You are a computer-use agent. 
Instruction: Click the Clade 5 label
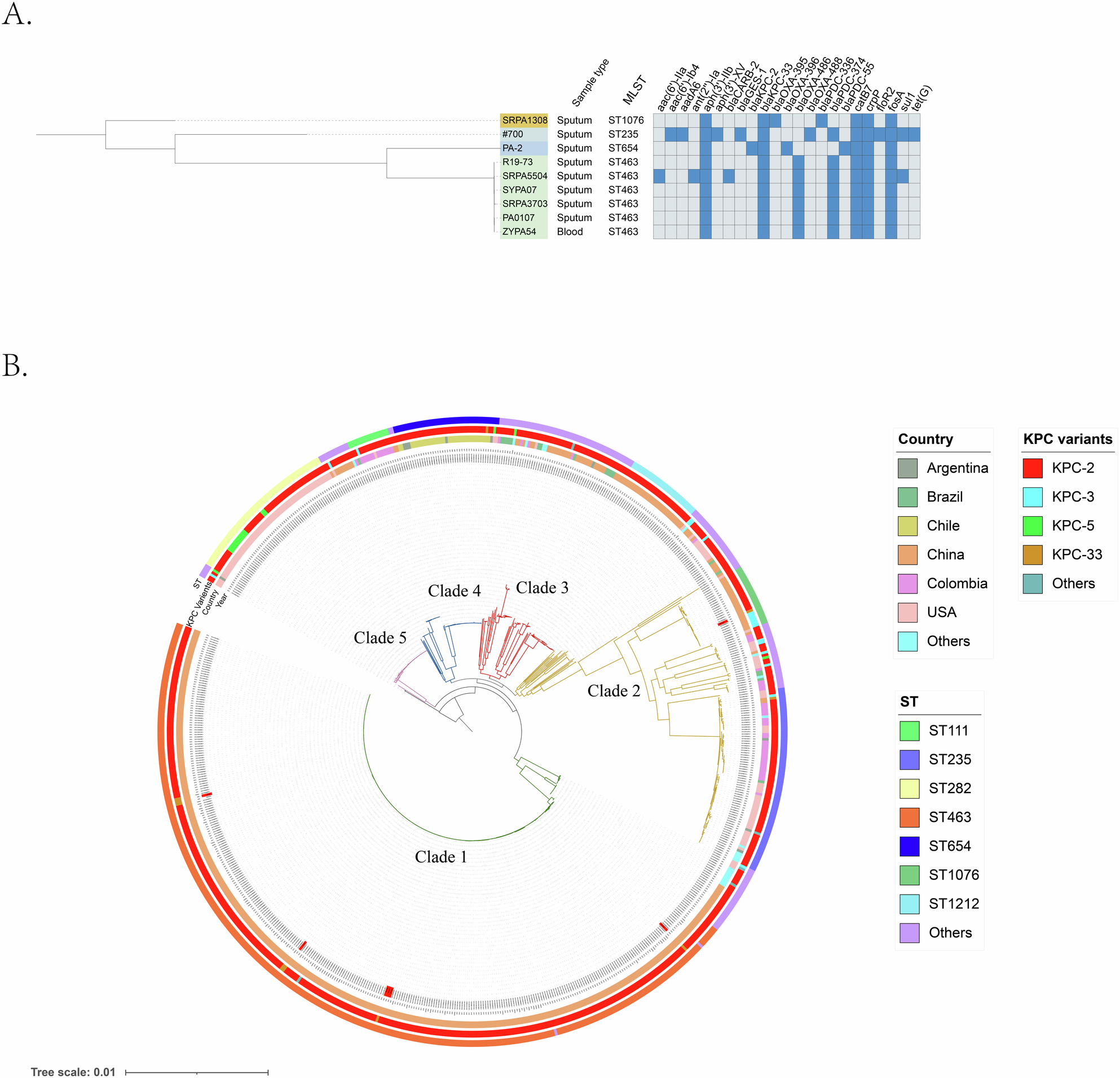(380, 638)
